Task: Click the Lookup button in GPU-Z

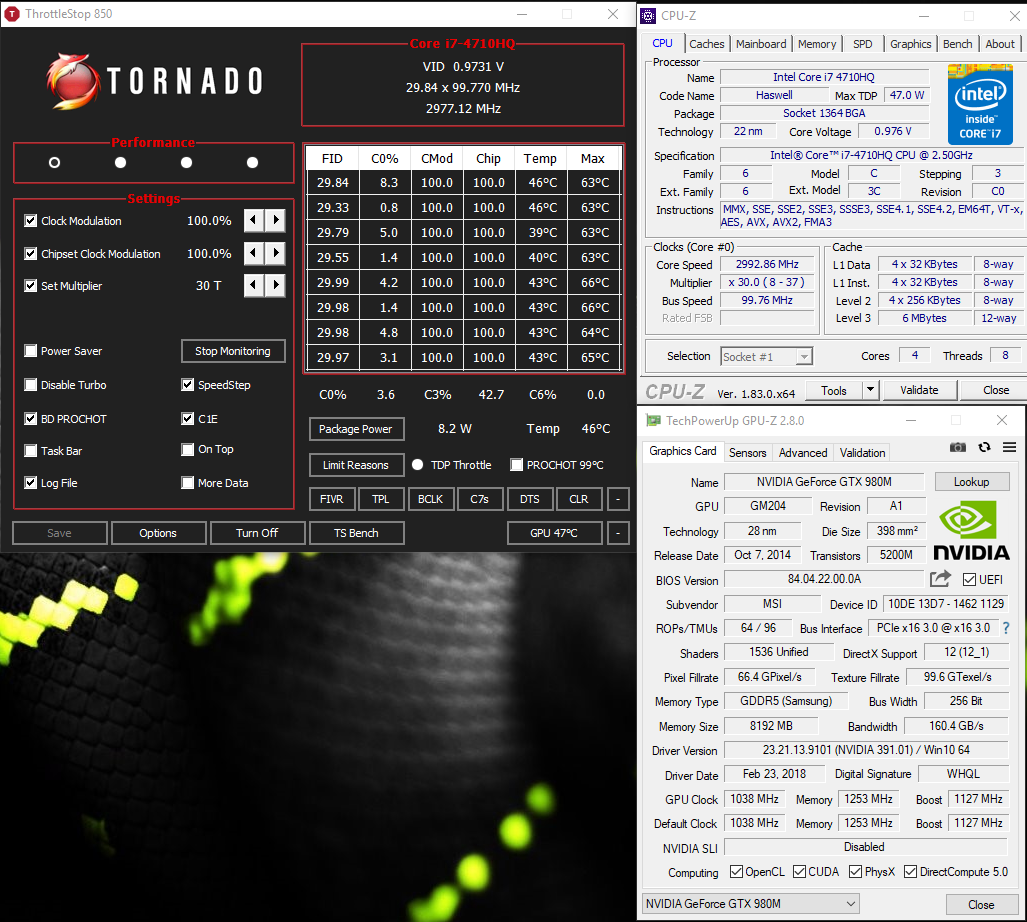Action: [x=972, y=481]
